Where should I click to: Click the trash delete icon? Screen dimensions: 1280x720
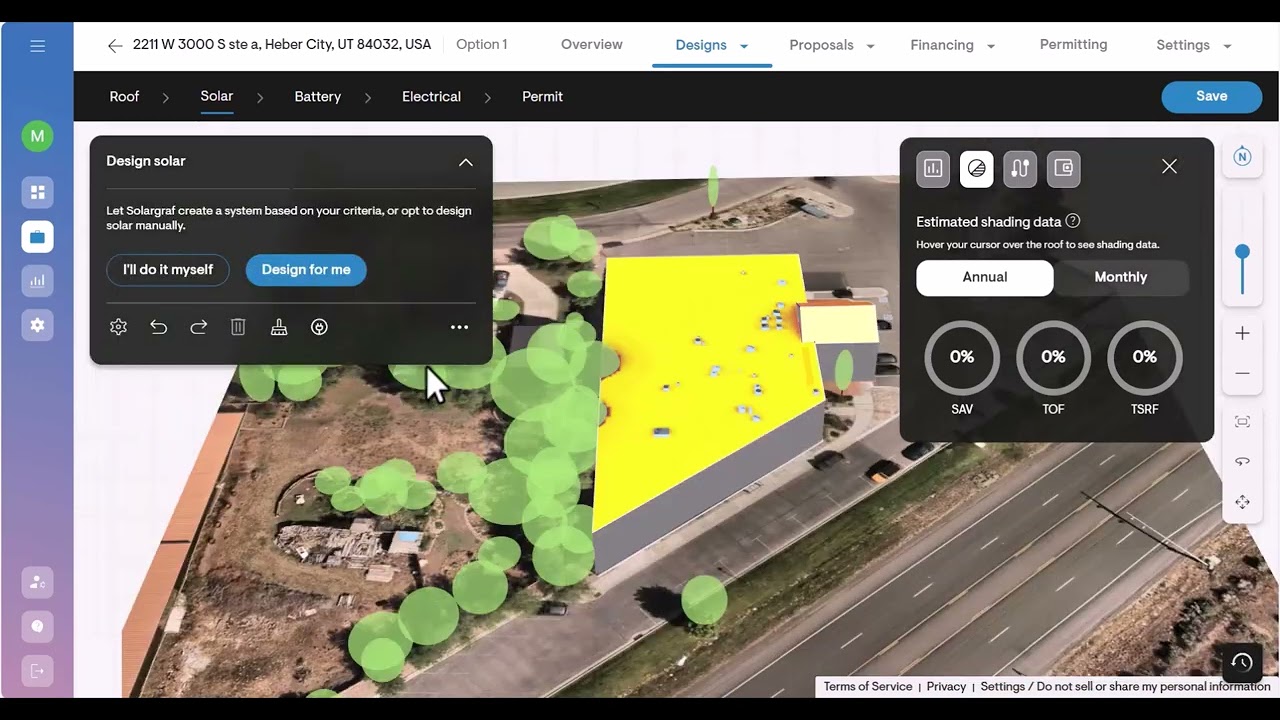[238, 327]
